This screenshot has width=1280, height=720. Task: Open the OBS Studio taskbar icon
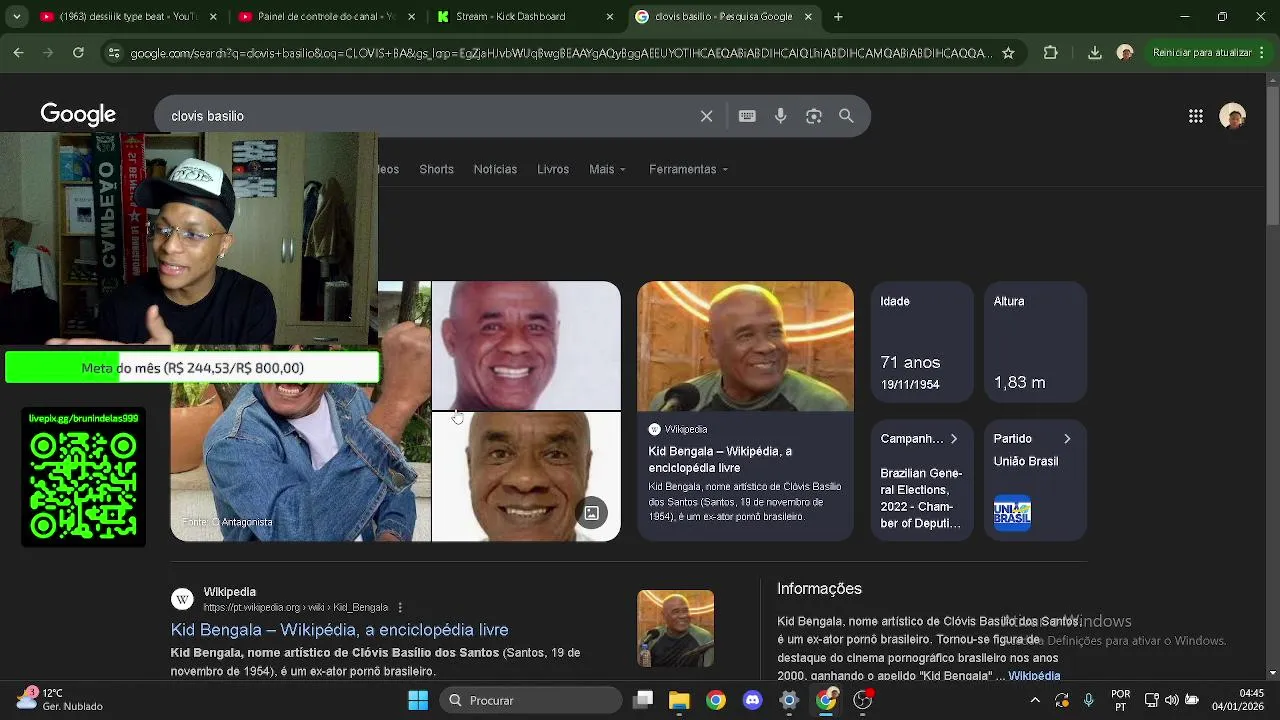coord(862,700)
